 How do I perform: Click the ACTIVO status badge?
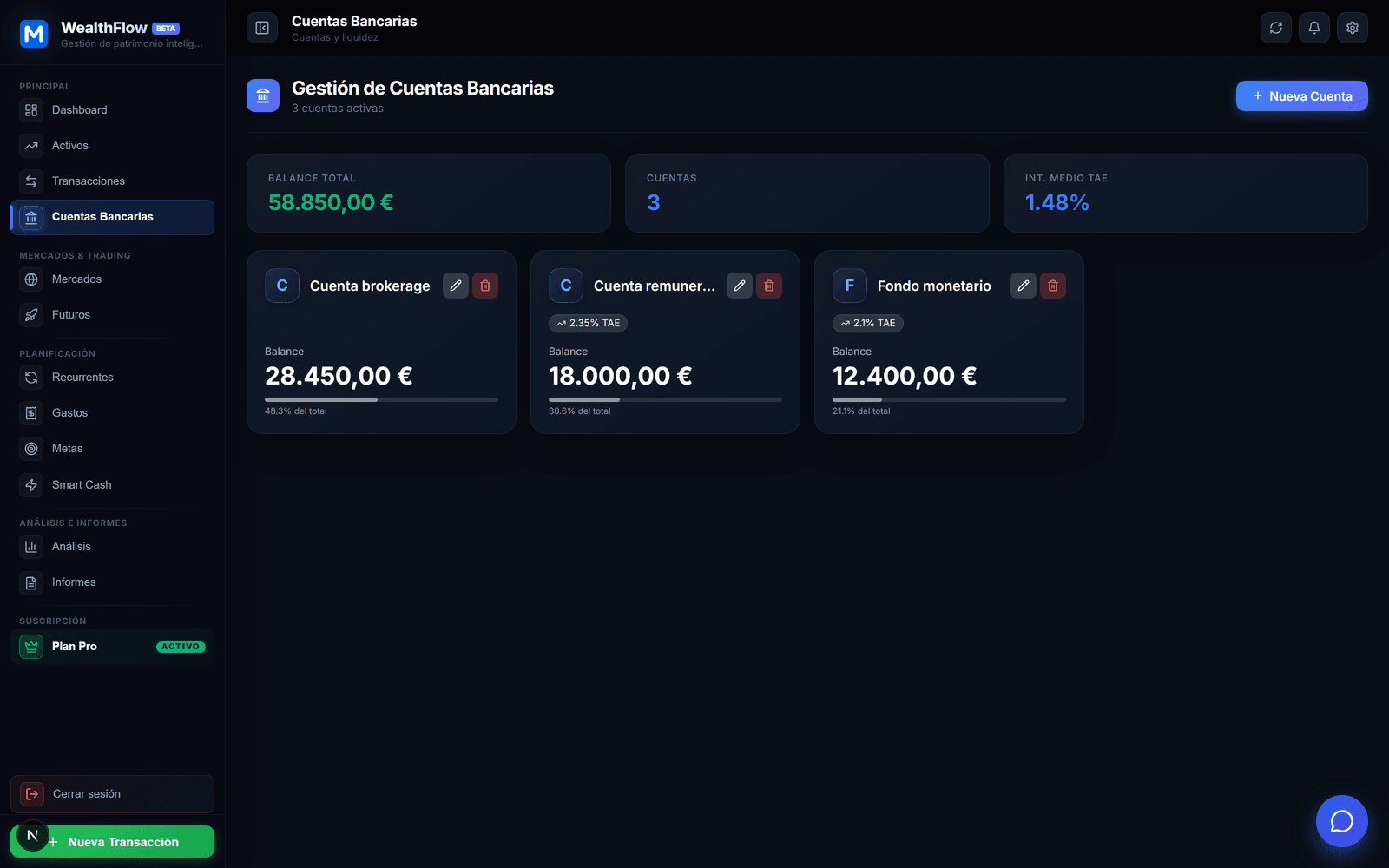point(181,647)
